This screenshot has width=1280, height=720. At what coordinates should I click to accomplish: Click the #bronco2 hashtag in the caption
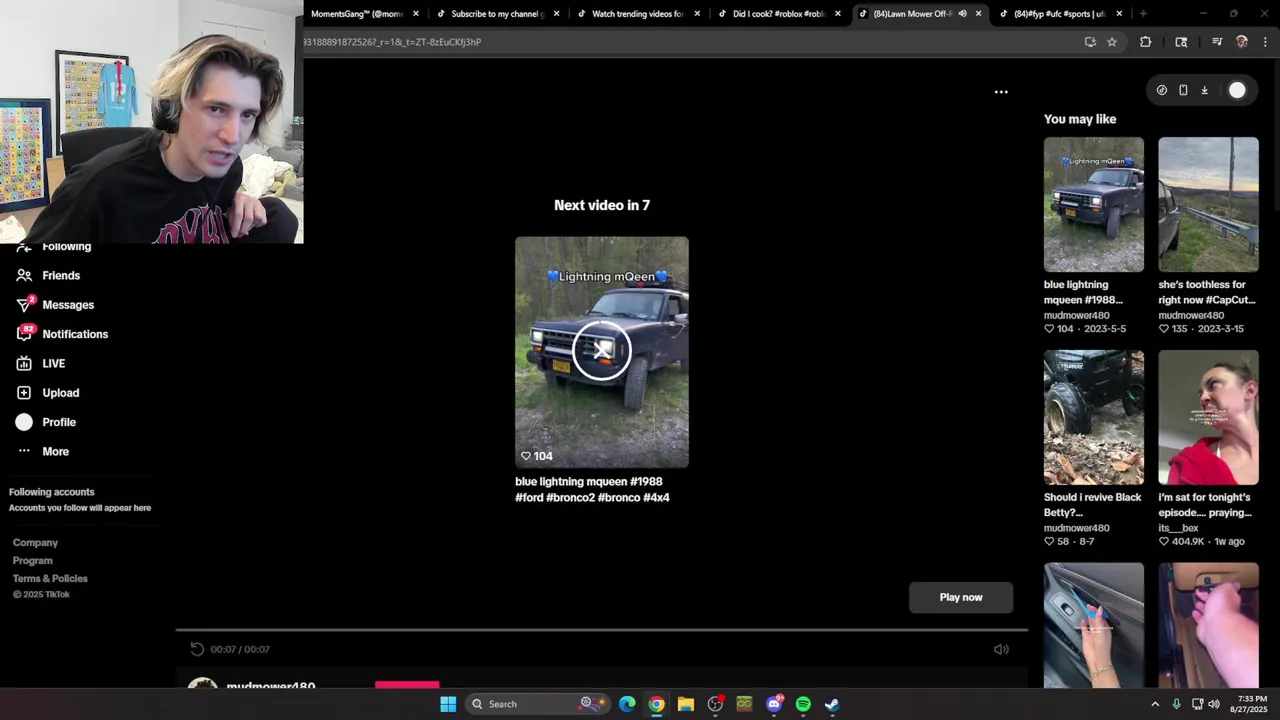571,498
